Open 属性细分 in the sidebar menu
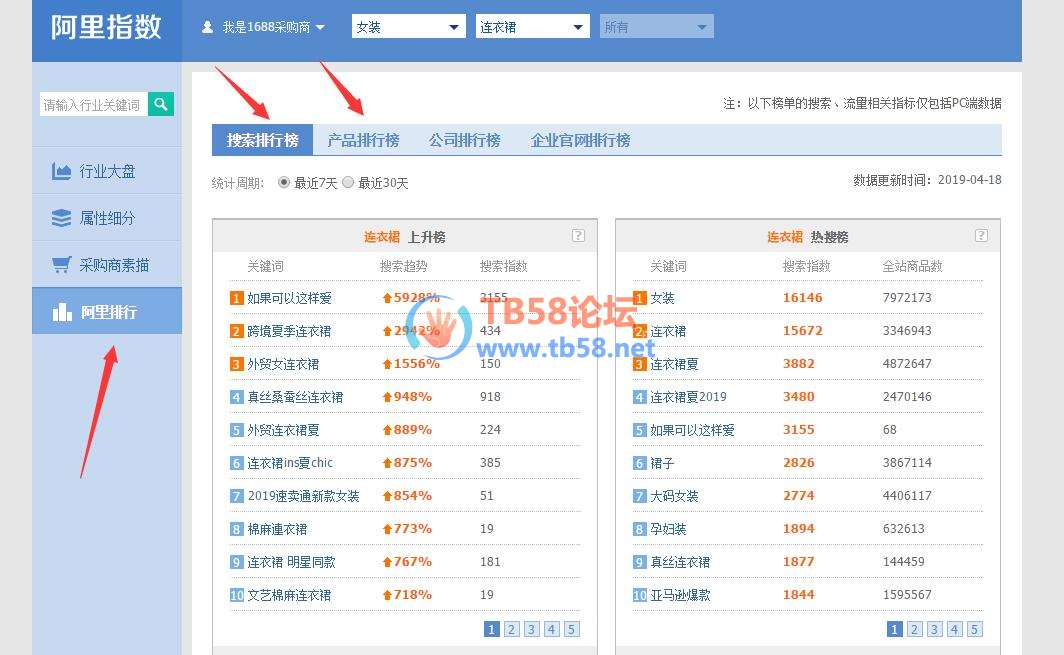 tap(107, 218)
